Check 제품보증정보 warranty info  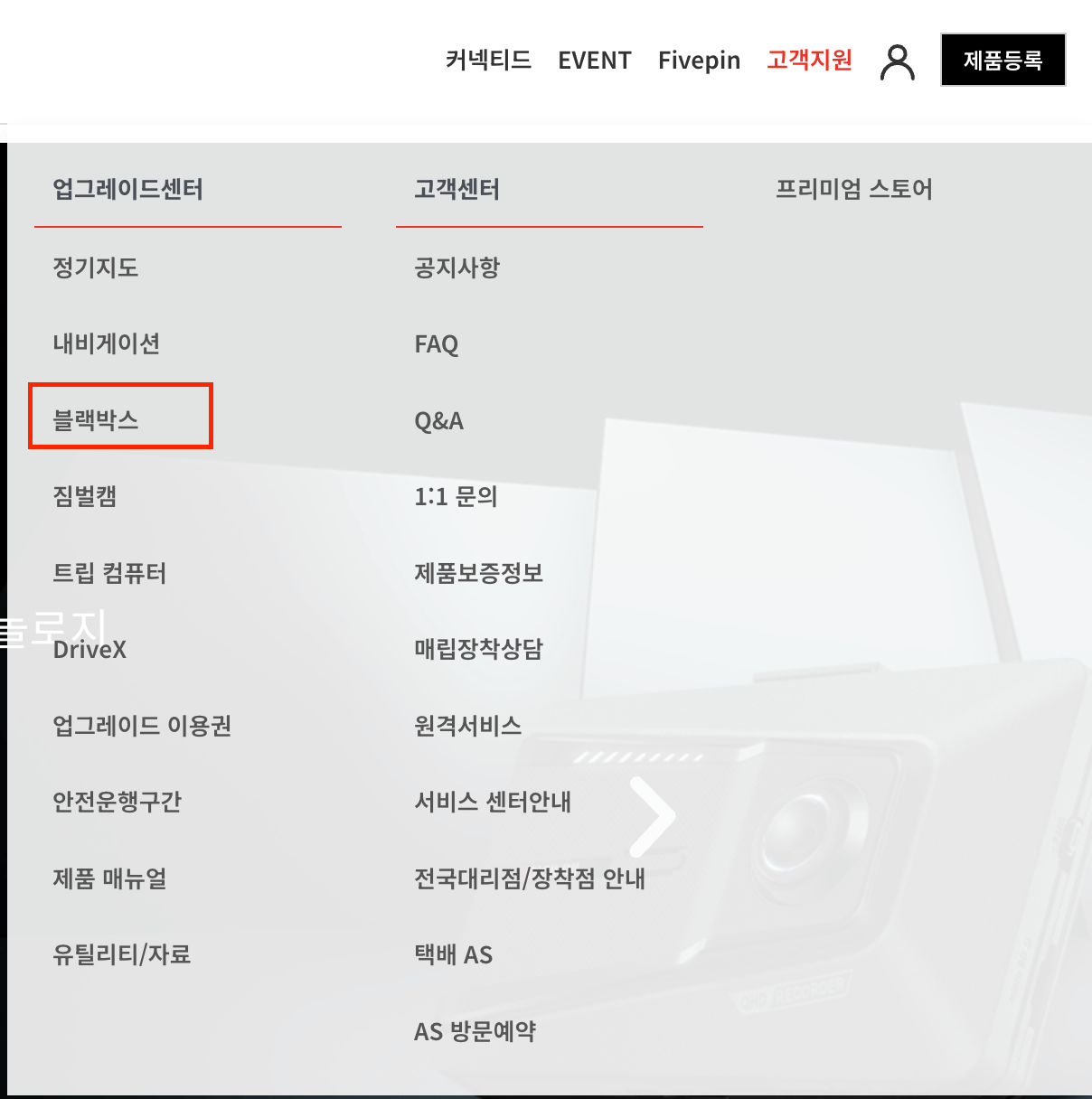coord(478,573)
